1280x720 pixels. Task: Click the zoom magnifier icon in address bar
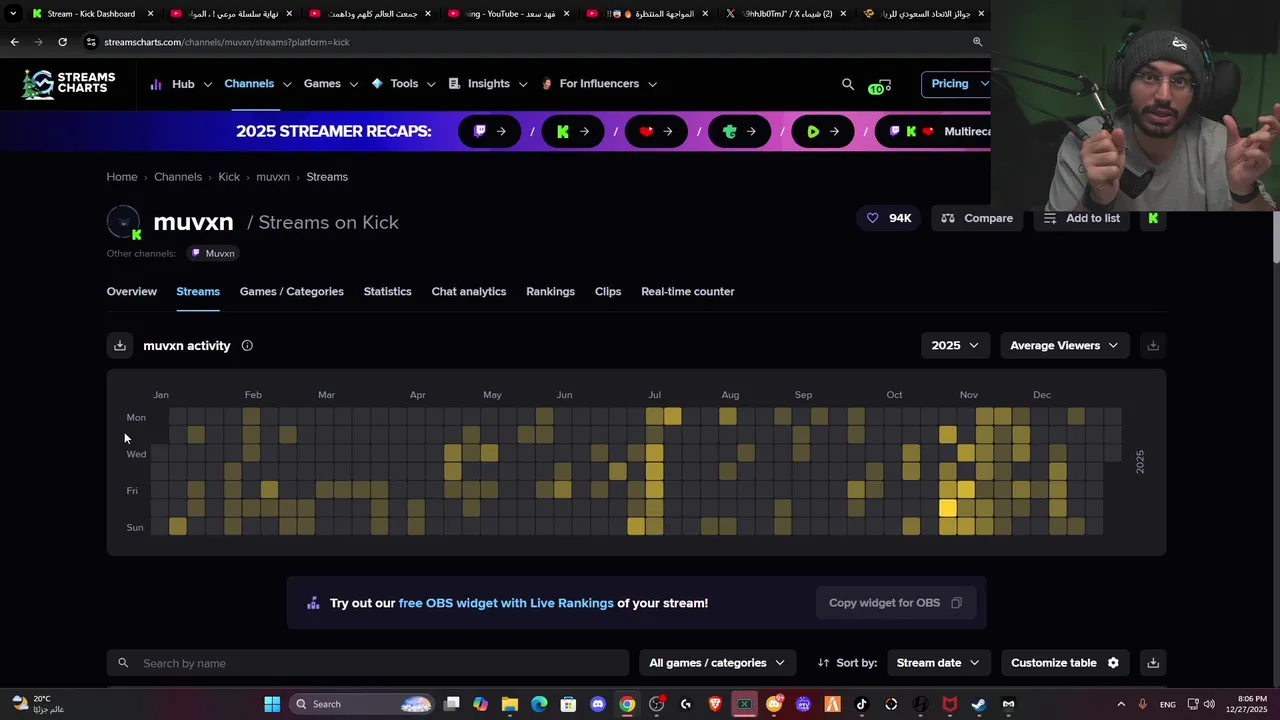tap(977, 42)
